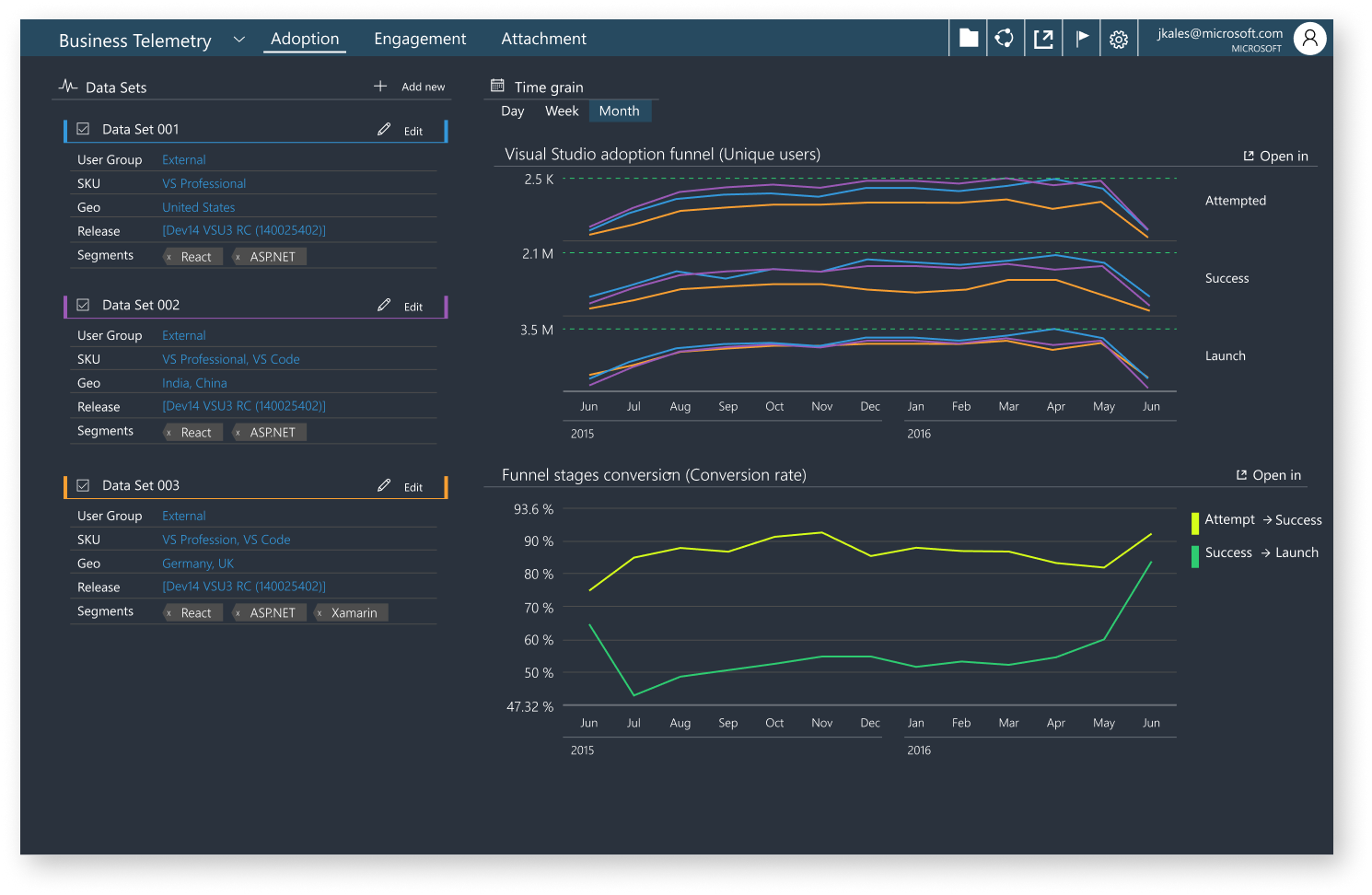Switch to the Attachment tab
Image resolution: width=1372 pixels, height=895 pixels.
pos(543,39)
